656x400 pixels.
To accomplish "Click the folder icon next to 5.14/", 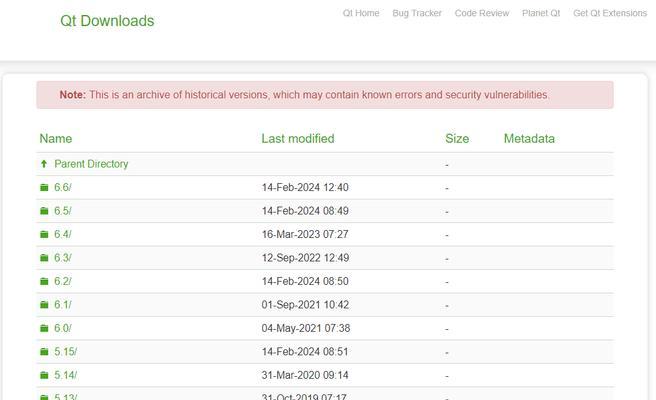I will pyautogui.click(x=44, y=375).
